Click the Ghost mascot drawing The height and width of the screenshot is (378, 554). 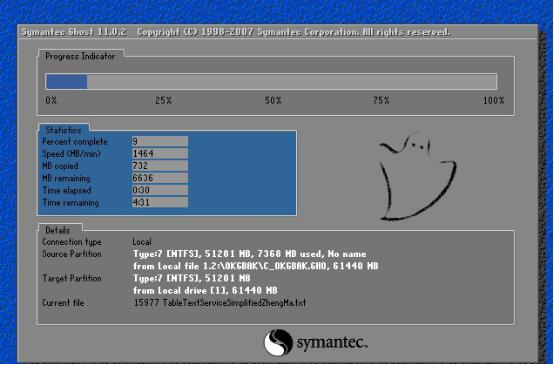(418, 177)
